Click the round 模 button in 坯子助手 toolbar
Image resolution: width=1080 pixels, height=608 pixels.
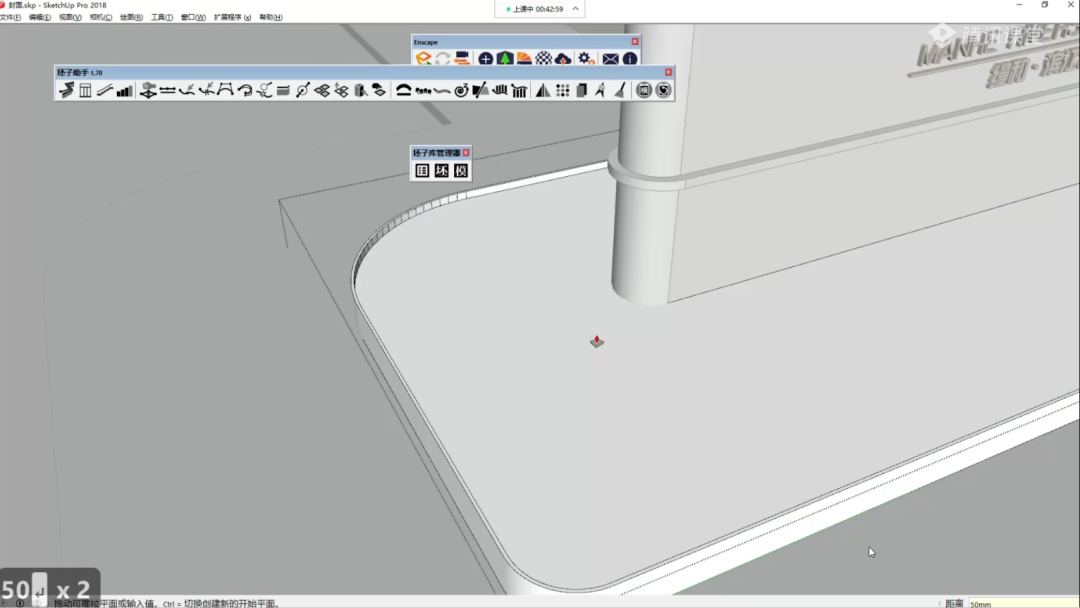coord(643,90)
